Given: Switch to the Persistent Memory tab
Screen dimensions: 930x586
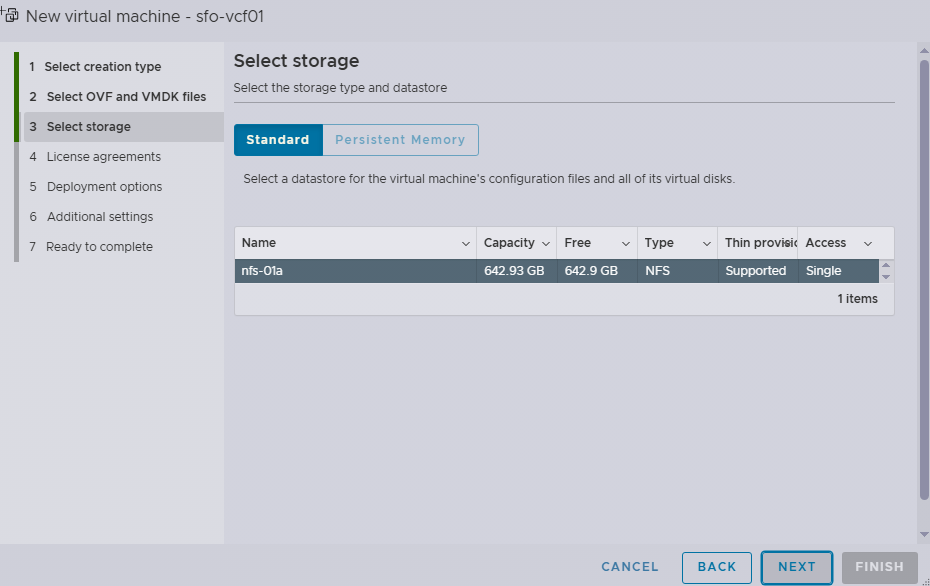Looking at the screenshot, I should [x=400, y=140].
